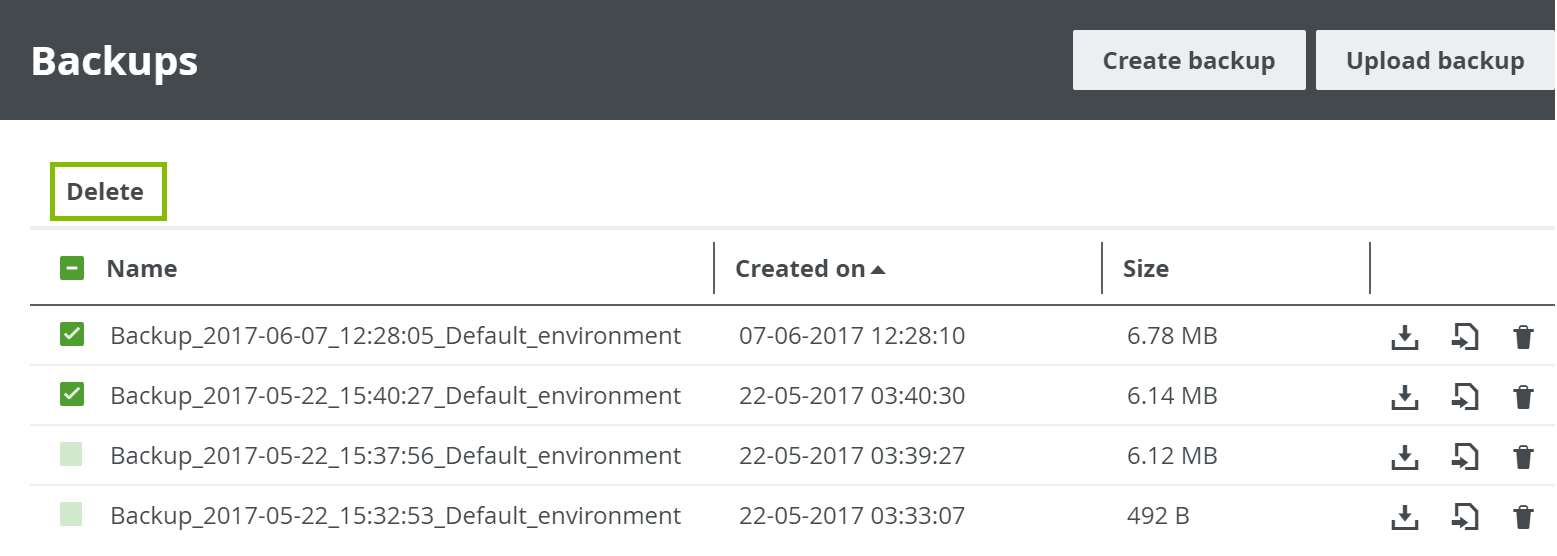Check the 15:37:56 backup checkbox
1557x556 pixels.
71,455
